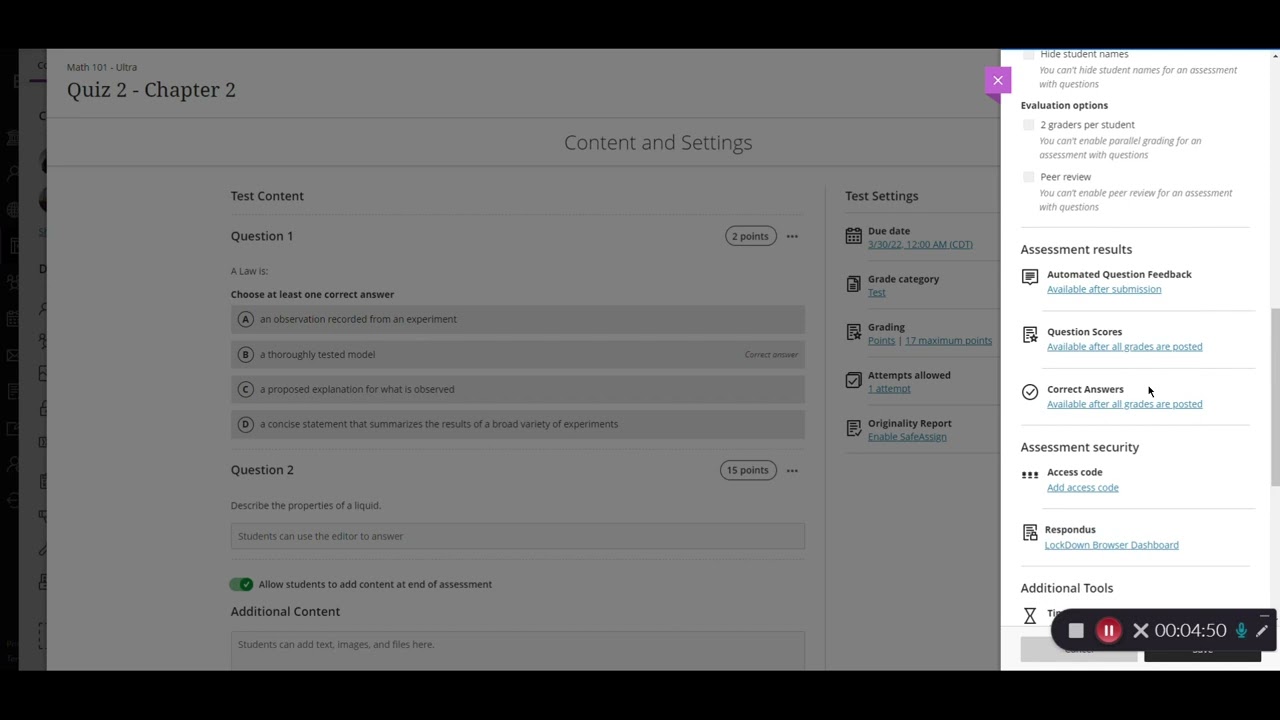Select 'a concise statement that summarizes' answer
The height and width of the screenshot is (720, 1280).
click(517, 424)
